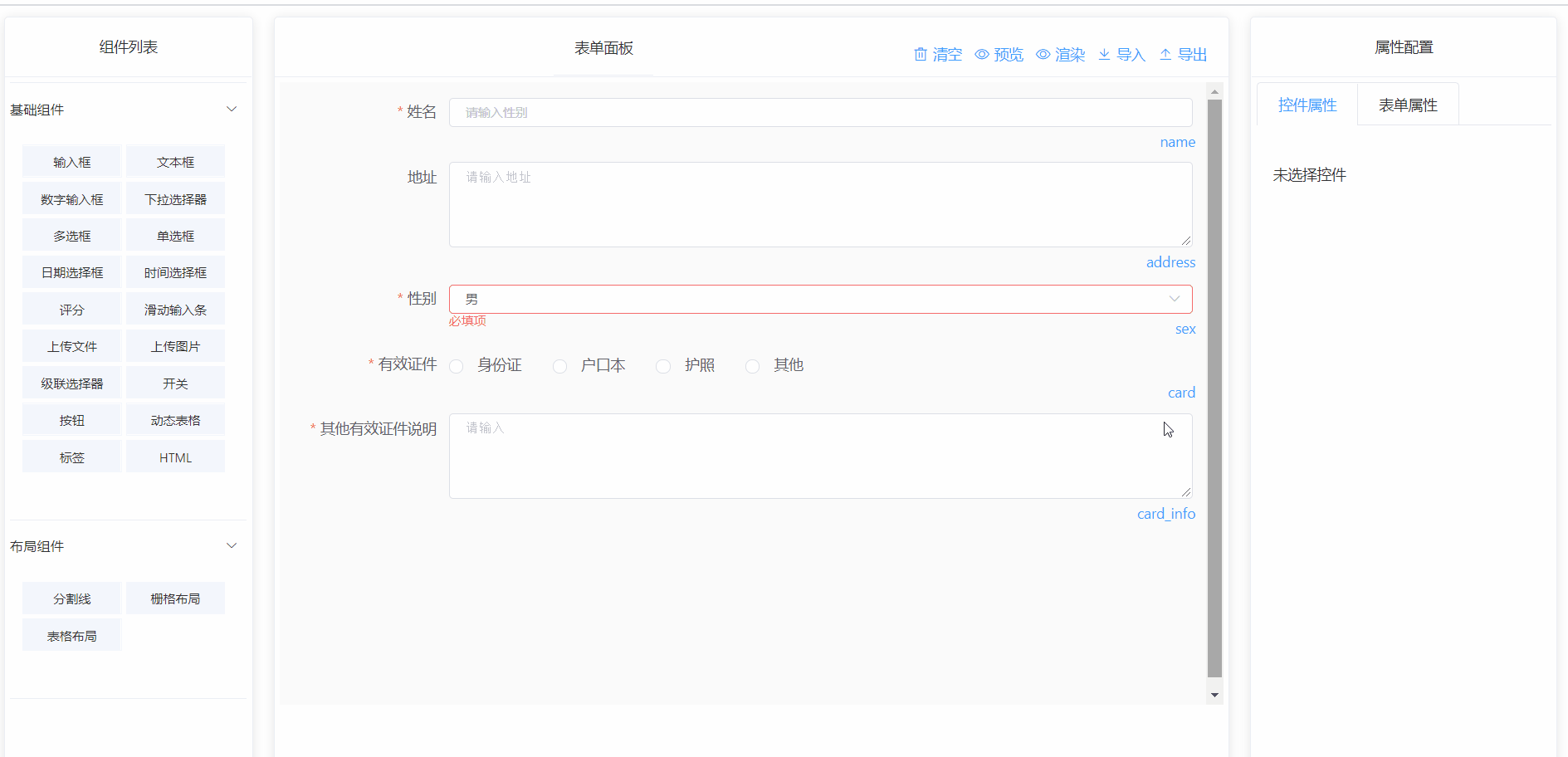The height and width of the screenshot is (757, 1568).
Task: Click the eye icon for preview
Action: [x=982, y=55]
